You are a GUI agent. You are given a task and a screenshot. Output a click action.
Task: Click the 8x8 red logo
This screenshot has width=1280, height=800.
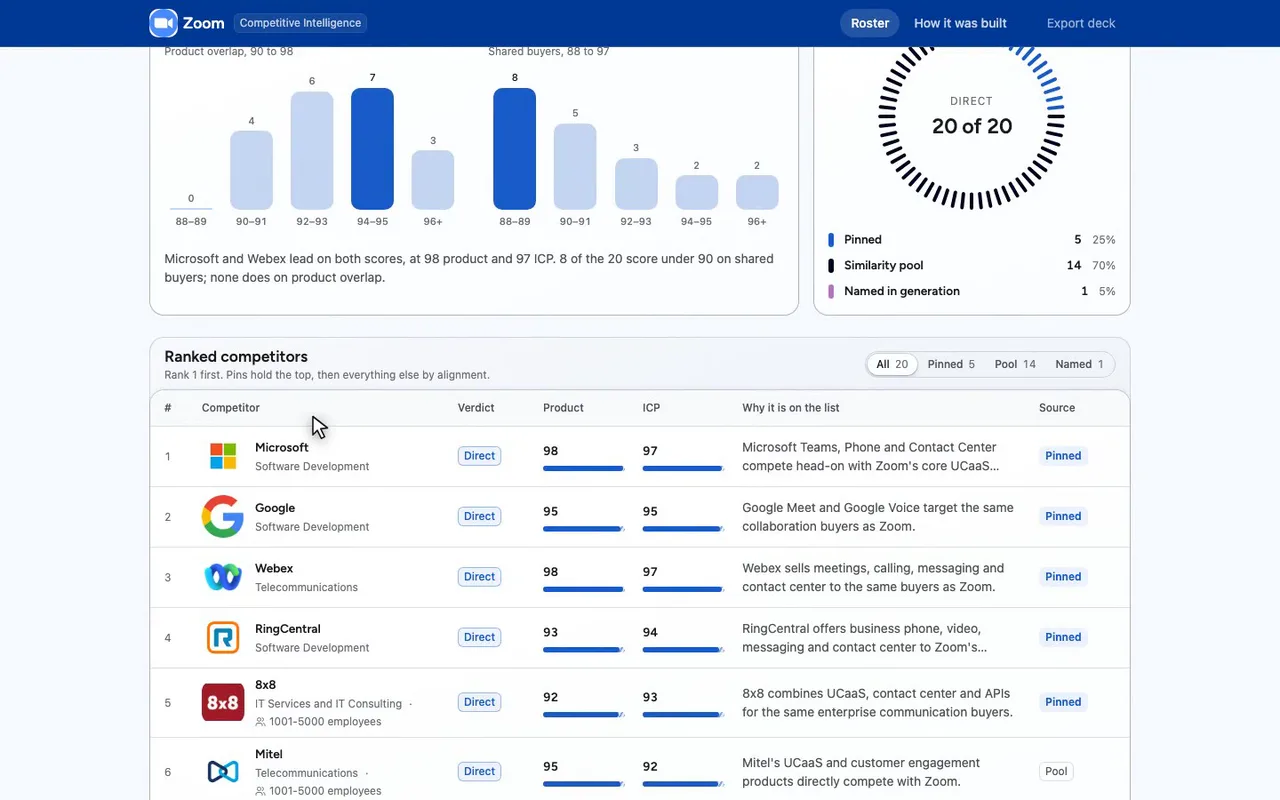[x=223, y=703]
